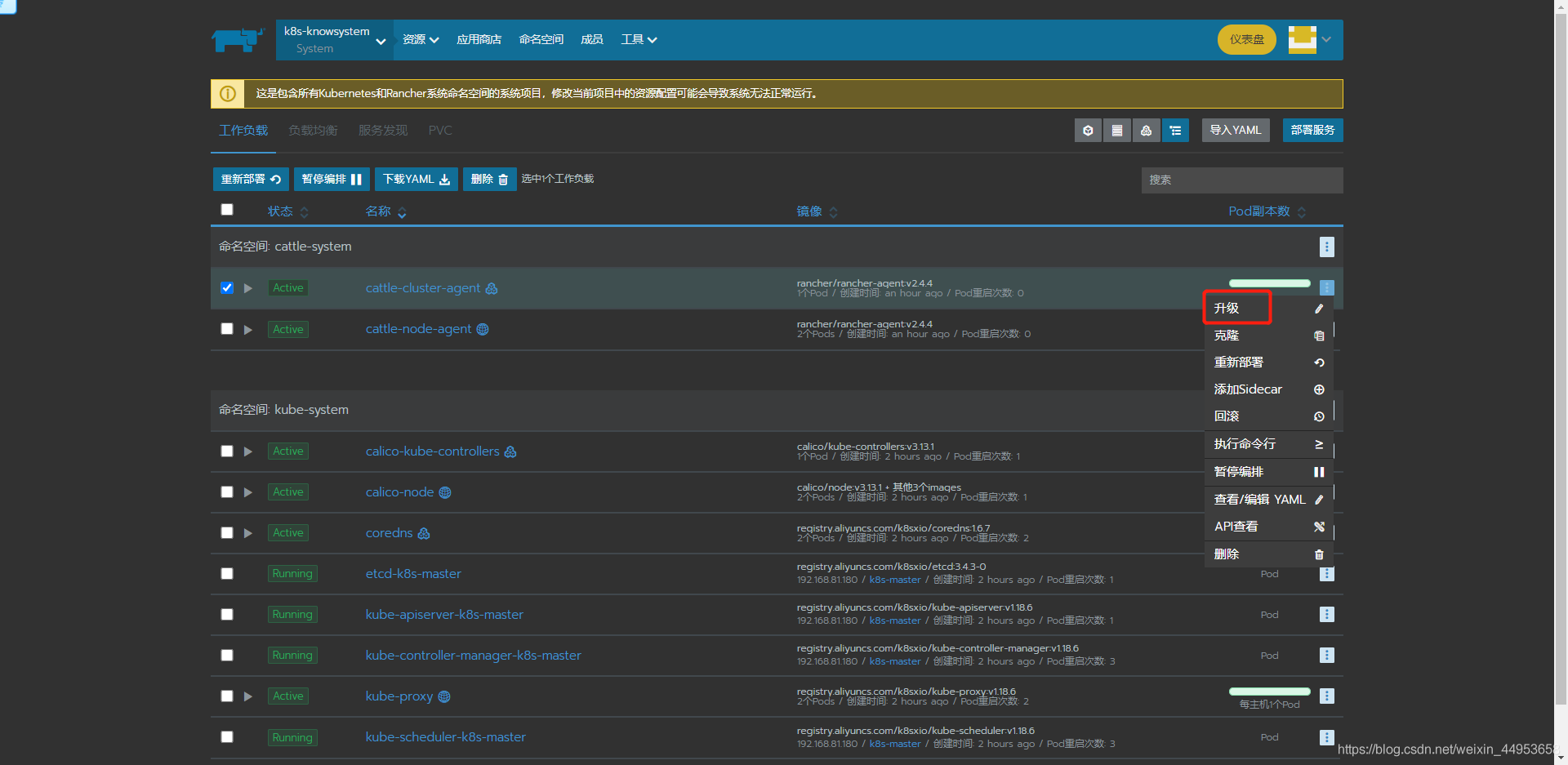Expand the cattle-node-agent row
1568x765 pixels.
click(248, 329)
